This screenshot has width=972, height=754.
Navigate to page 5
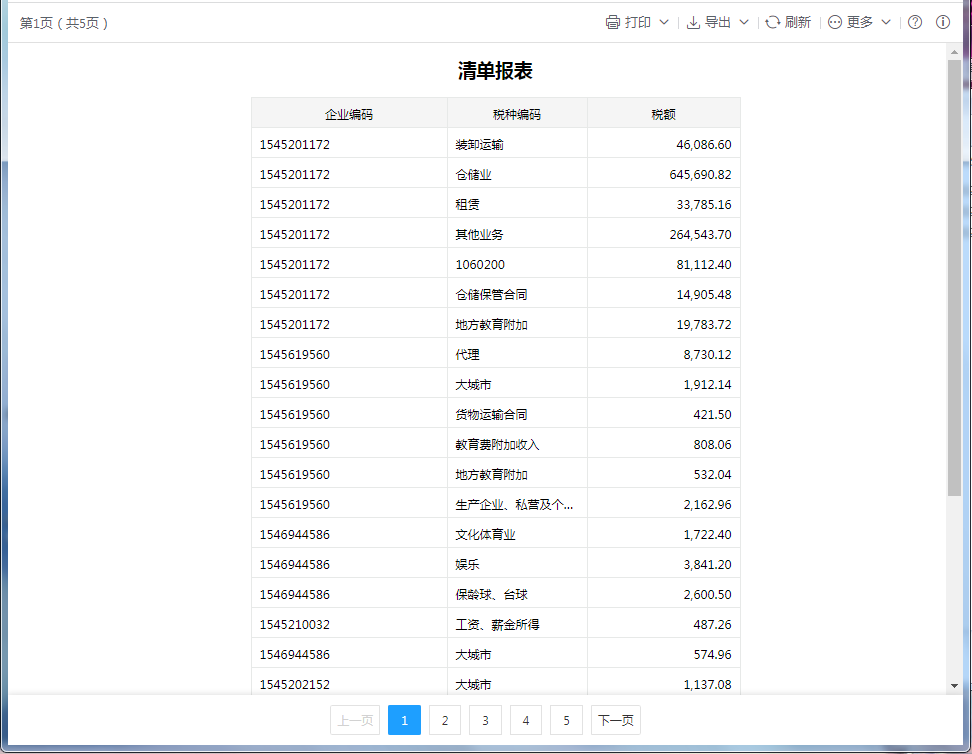566,720
